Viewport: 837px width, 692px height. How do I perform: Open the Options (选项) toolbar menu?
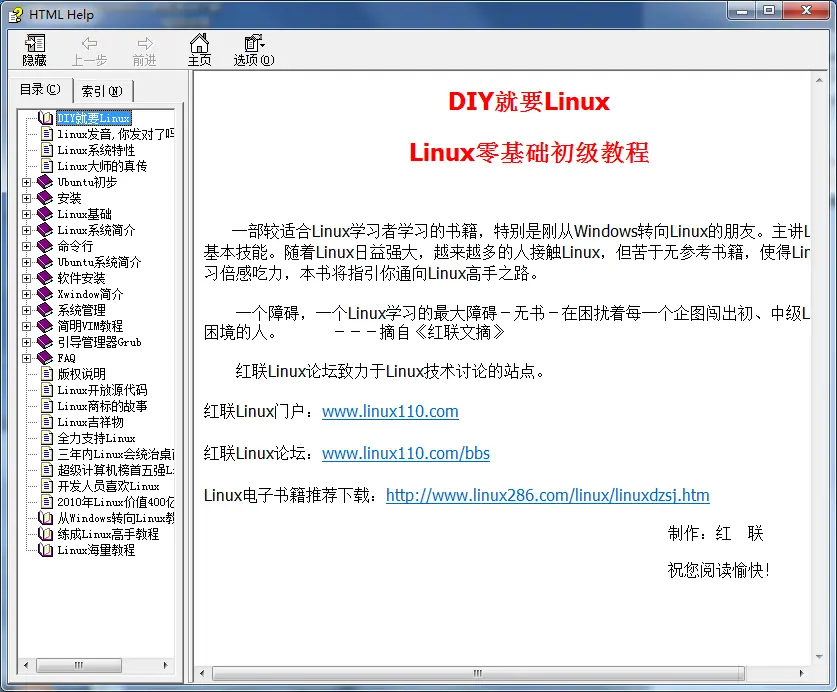(x=254, y=43)
